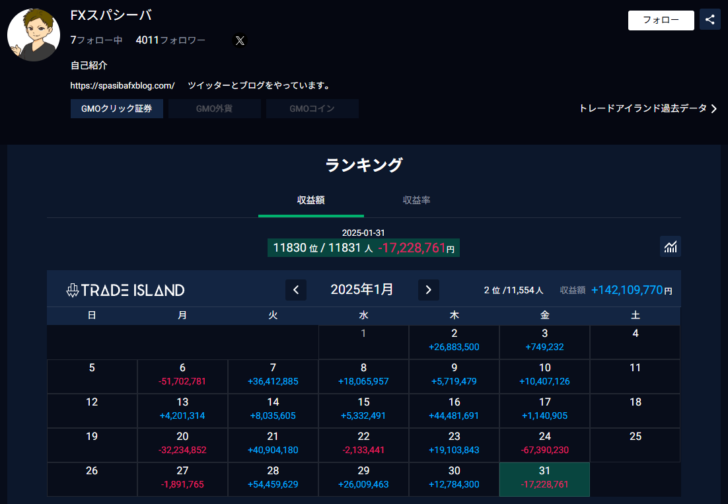Click the Trade Island logo

(125, 290)
